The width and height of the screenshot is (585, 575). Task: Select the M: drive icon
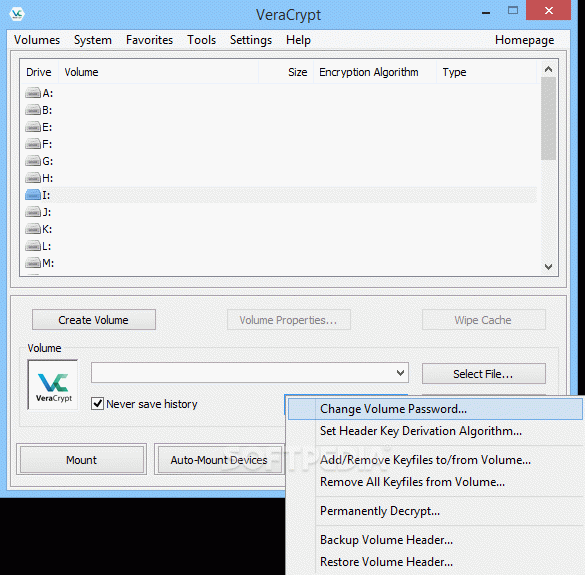point(33,263)
